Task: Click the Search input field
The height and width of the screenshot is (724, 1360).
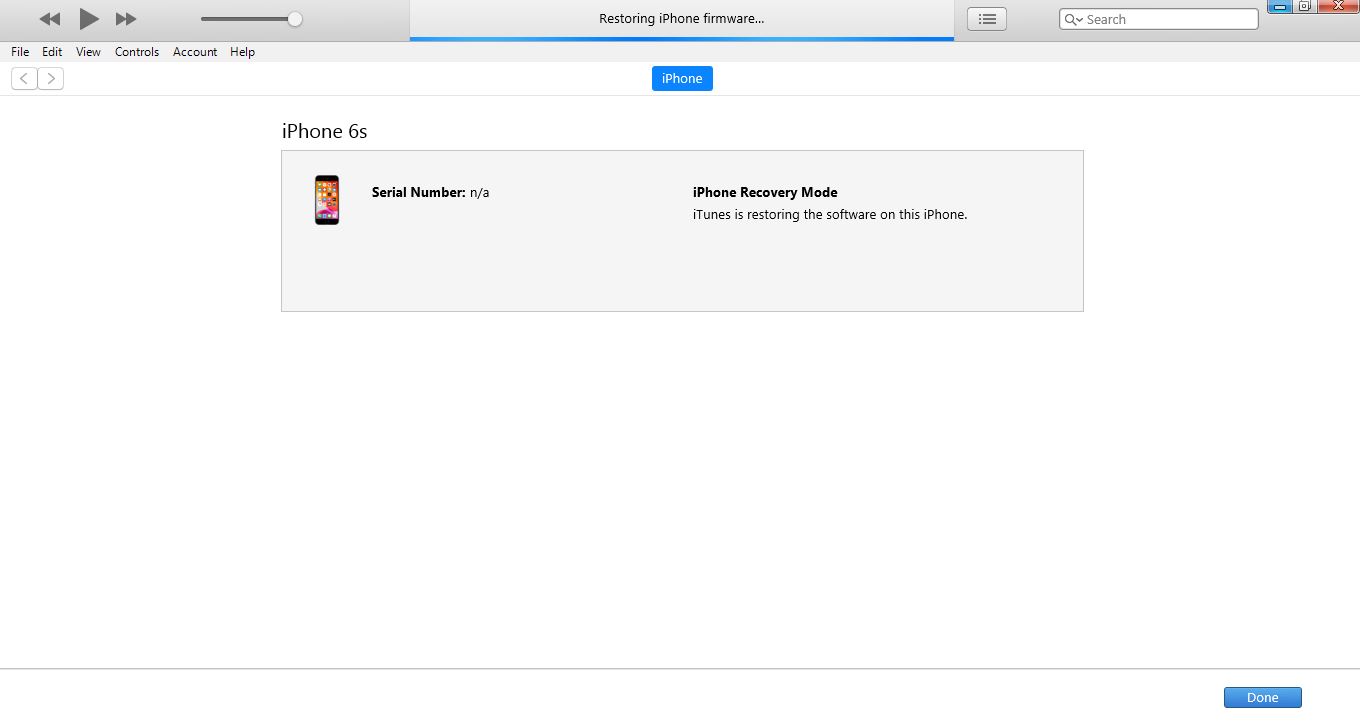Action: 1159,19
